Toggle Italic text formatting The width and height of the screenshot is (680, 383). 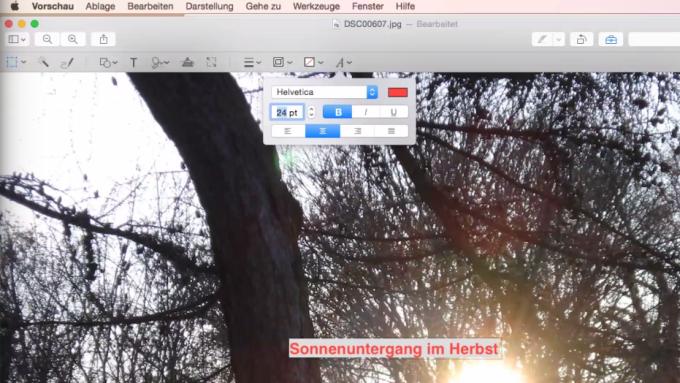(366, 112)
